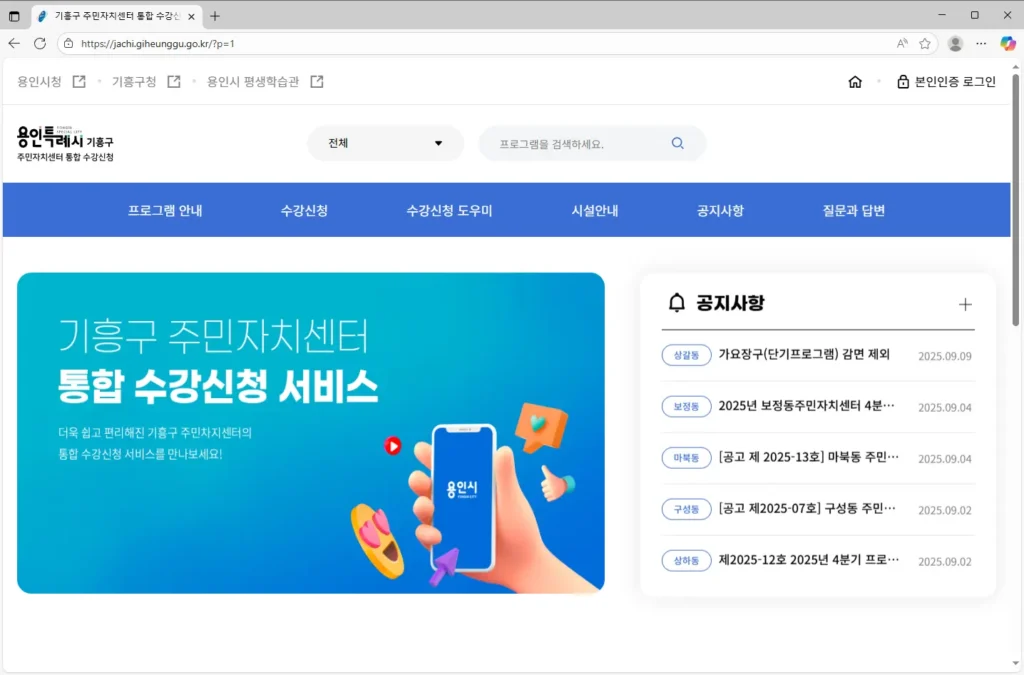Expand all notices with the plus icon

965,304
